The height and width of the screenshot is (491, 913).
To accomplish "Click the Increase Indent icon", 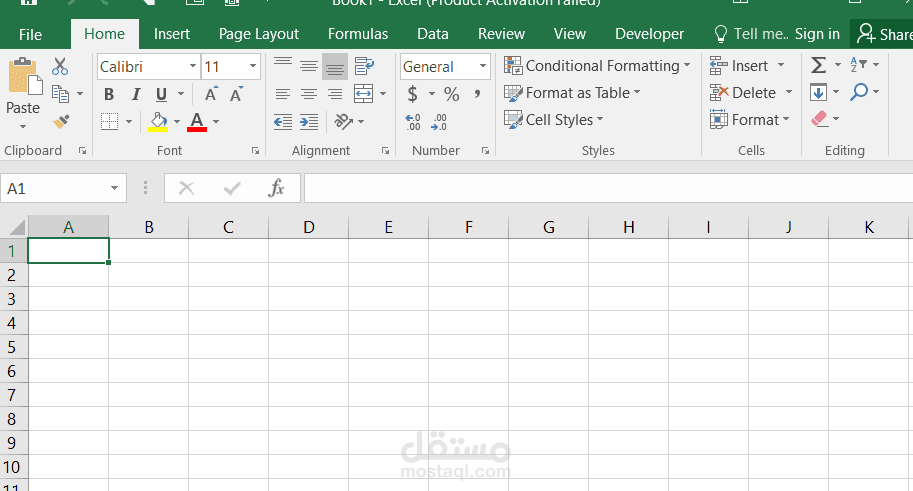I will coord(309,122).
